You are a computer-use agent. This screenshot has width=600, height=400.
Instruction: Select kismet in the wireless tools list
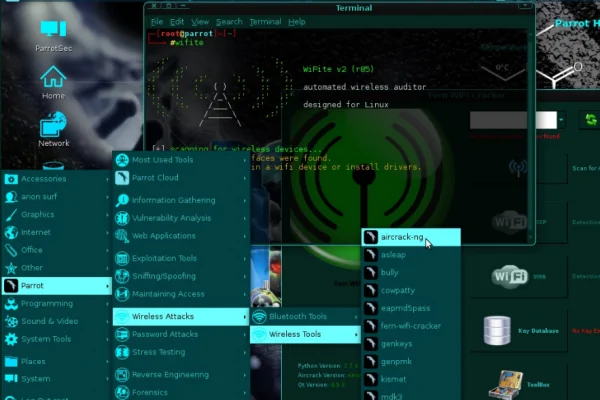click(x=393, y=380)
